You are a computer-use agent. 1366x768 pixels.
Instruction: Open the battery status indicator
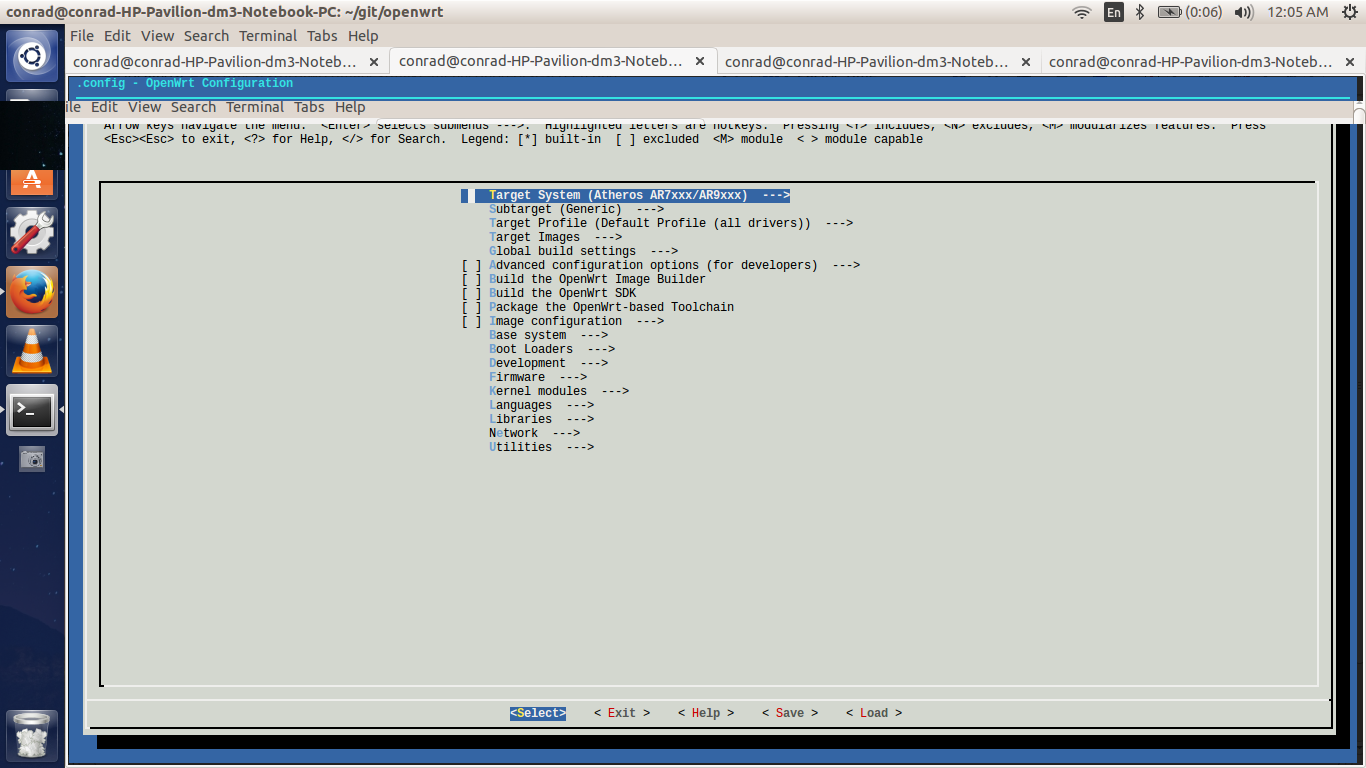pos(1190,12)
